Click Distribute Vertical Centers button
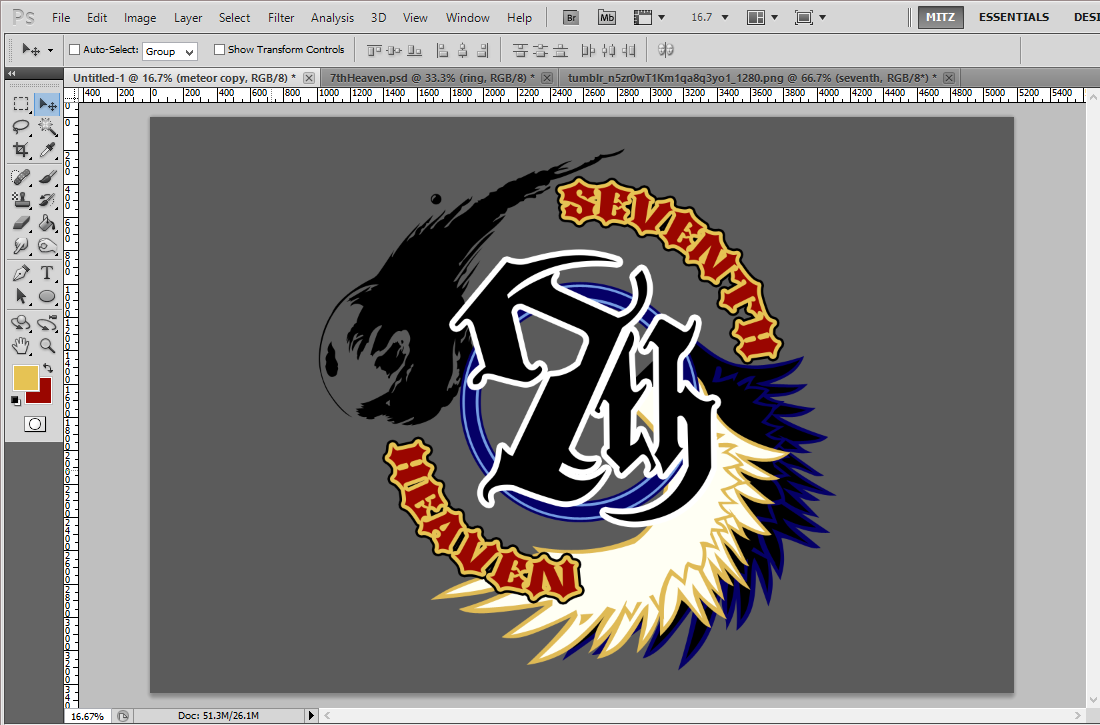 click(x=539, y=50)
